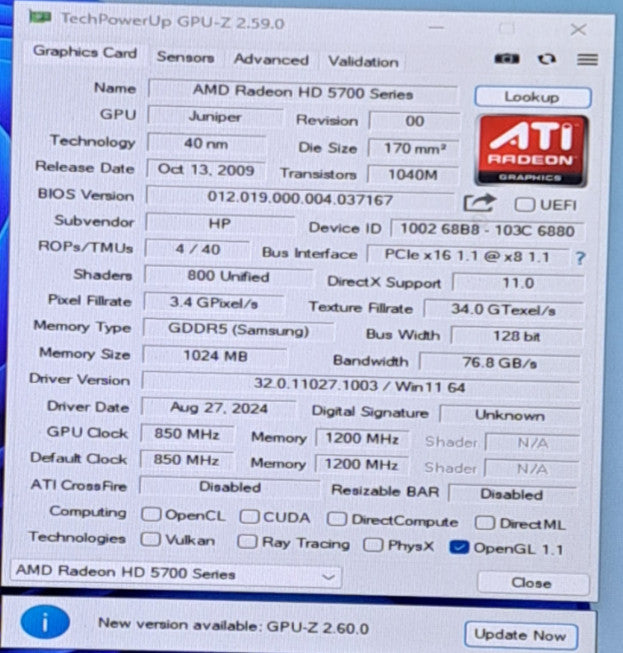Image resolution: width=623 pixels, height=653 pixels.
Task: Click the blue info icon in update bar
Action: [45, 622]
